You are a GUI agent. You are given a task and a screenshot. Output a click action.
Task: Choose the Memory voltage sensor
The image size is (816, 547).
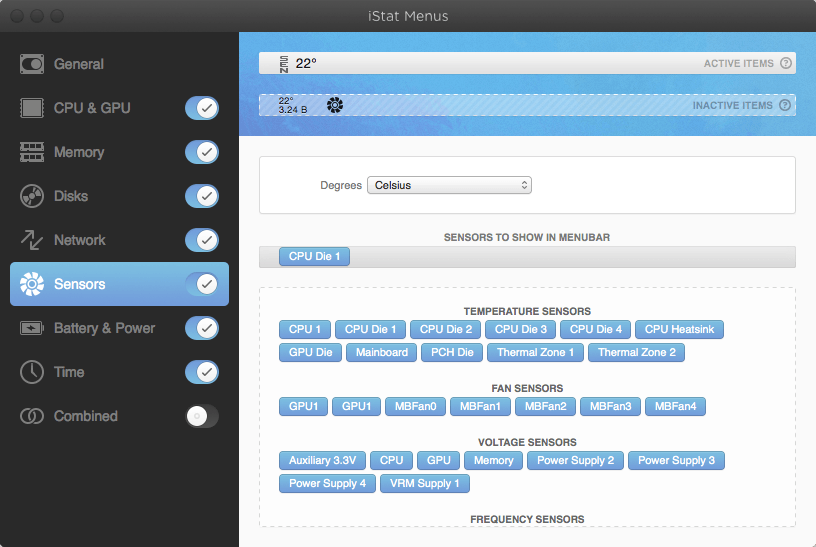pyautogui.click(x=493, y=461)
